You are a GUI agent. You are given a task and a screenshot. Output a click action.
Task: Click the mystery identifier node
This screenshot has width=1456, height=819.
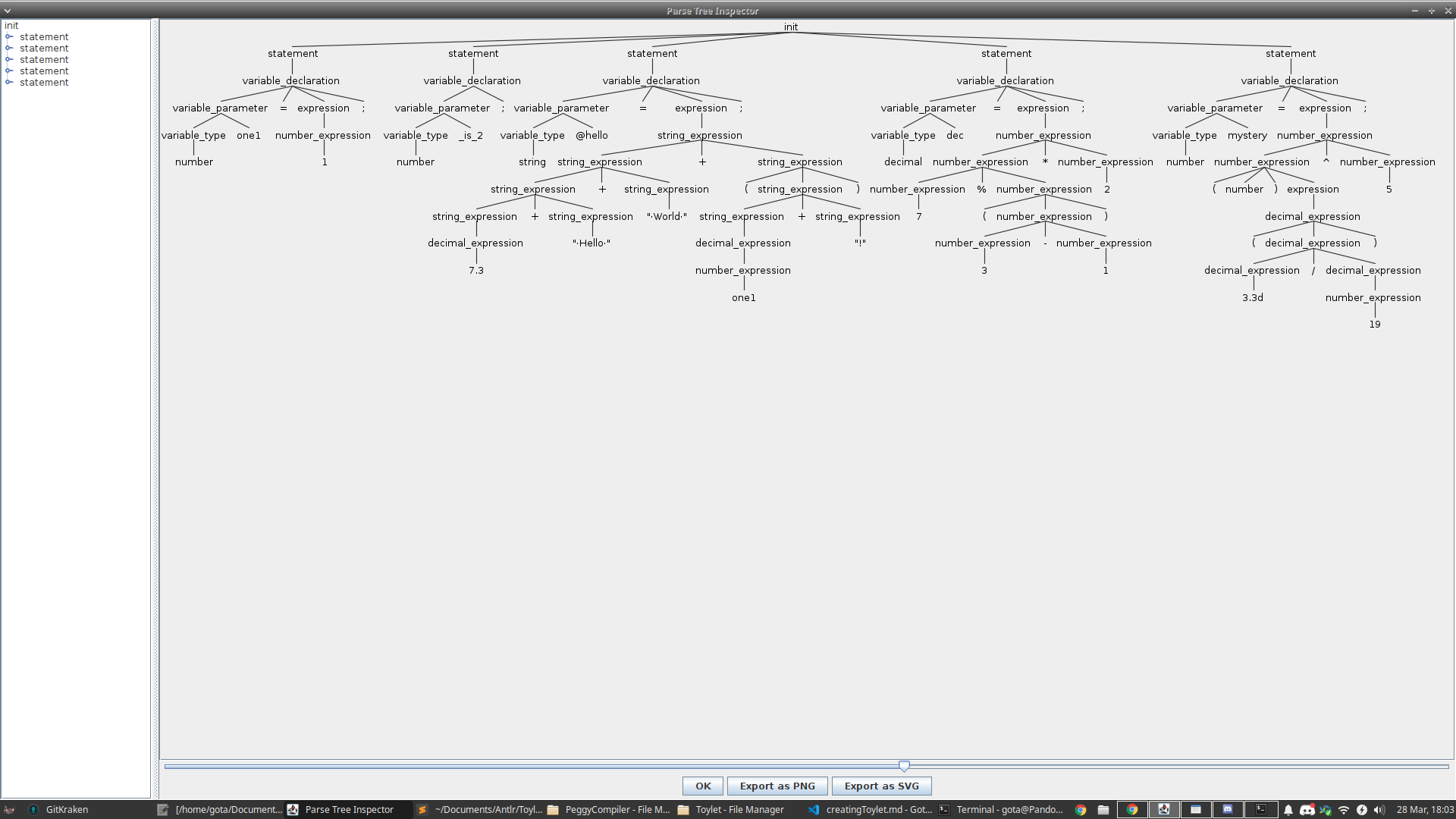tap(1247, 135)
